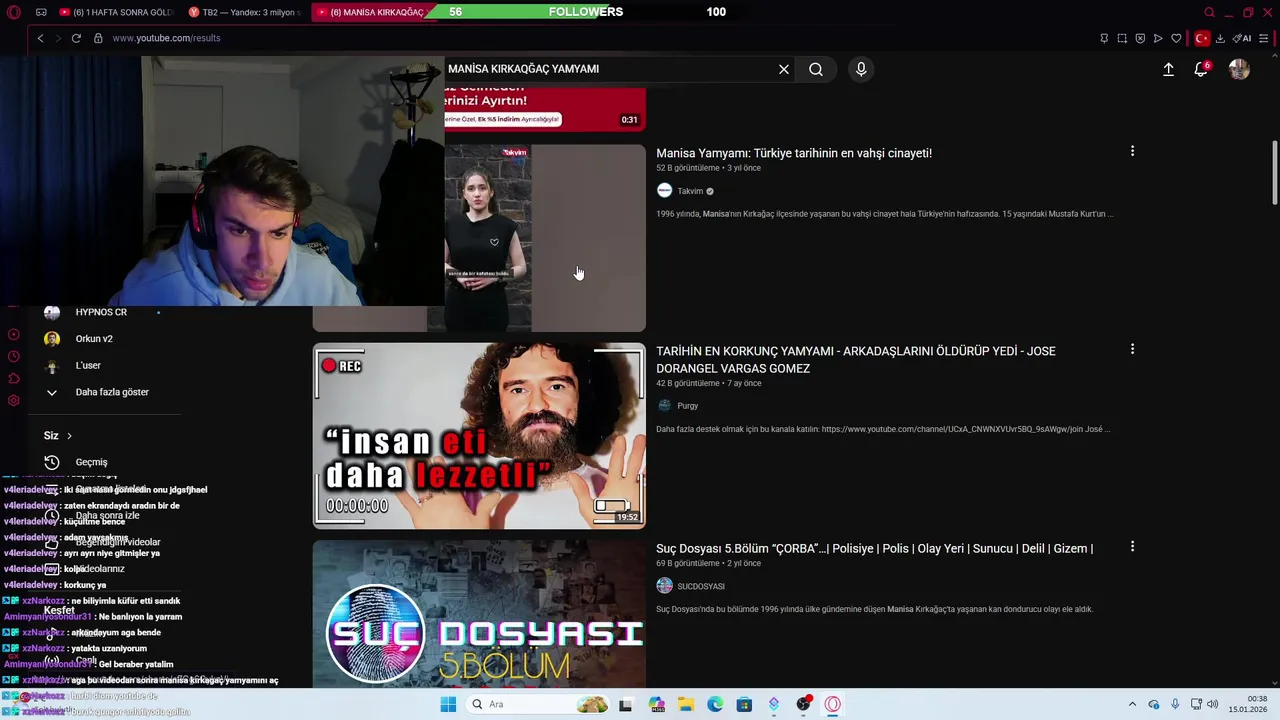Take a snapshot with the capture icon
This screenshot has height=720, width=1280.
1122,38
